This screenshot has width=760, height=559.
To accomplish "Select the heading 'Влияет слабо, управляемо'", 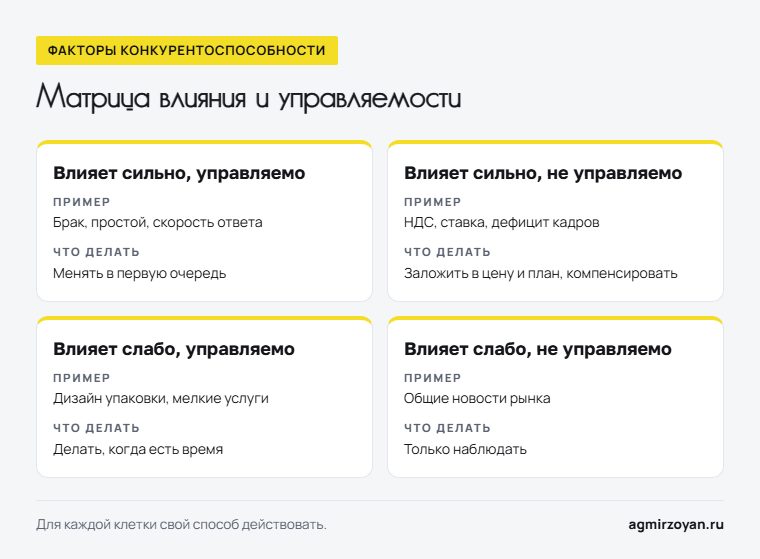I will pos(174,350).
